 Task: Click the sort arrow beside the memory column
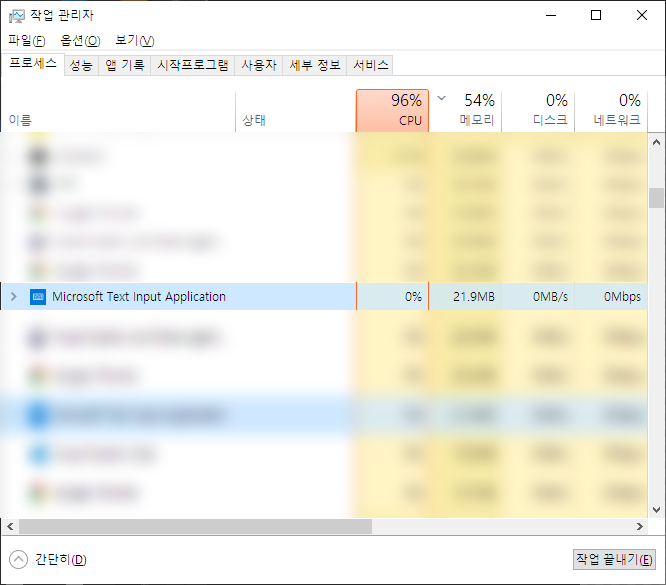tap(442, 98)
